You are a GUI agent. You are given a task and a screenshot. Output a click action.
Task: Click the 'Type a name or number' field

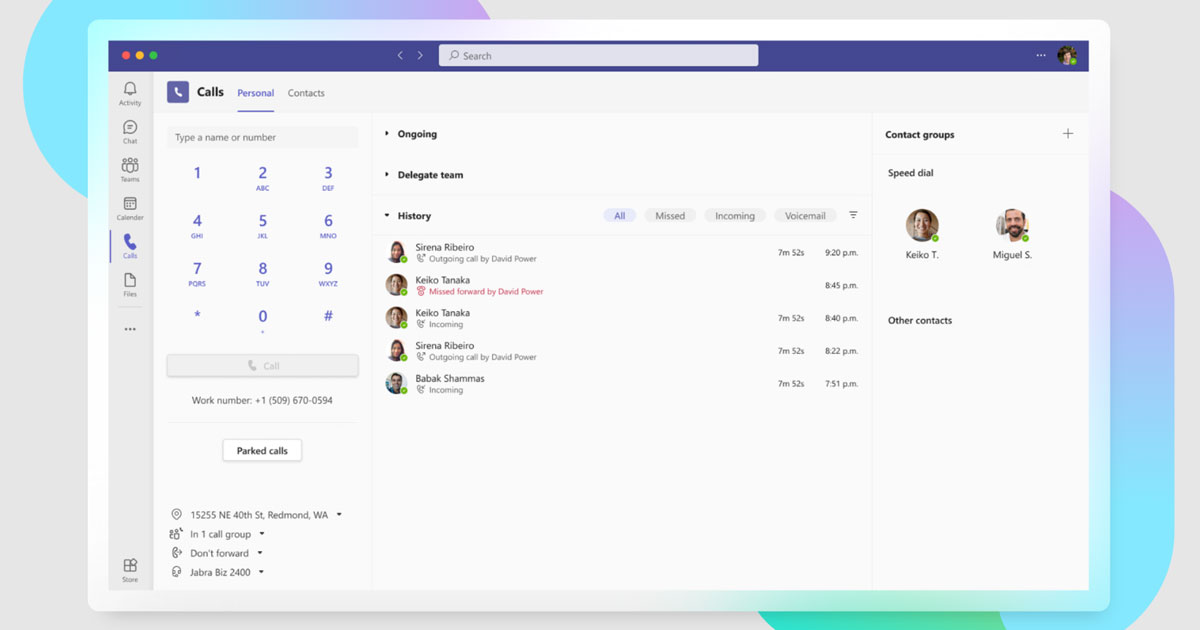click(x=262, y=137)
